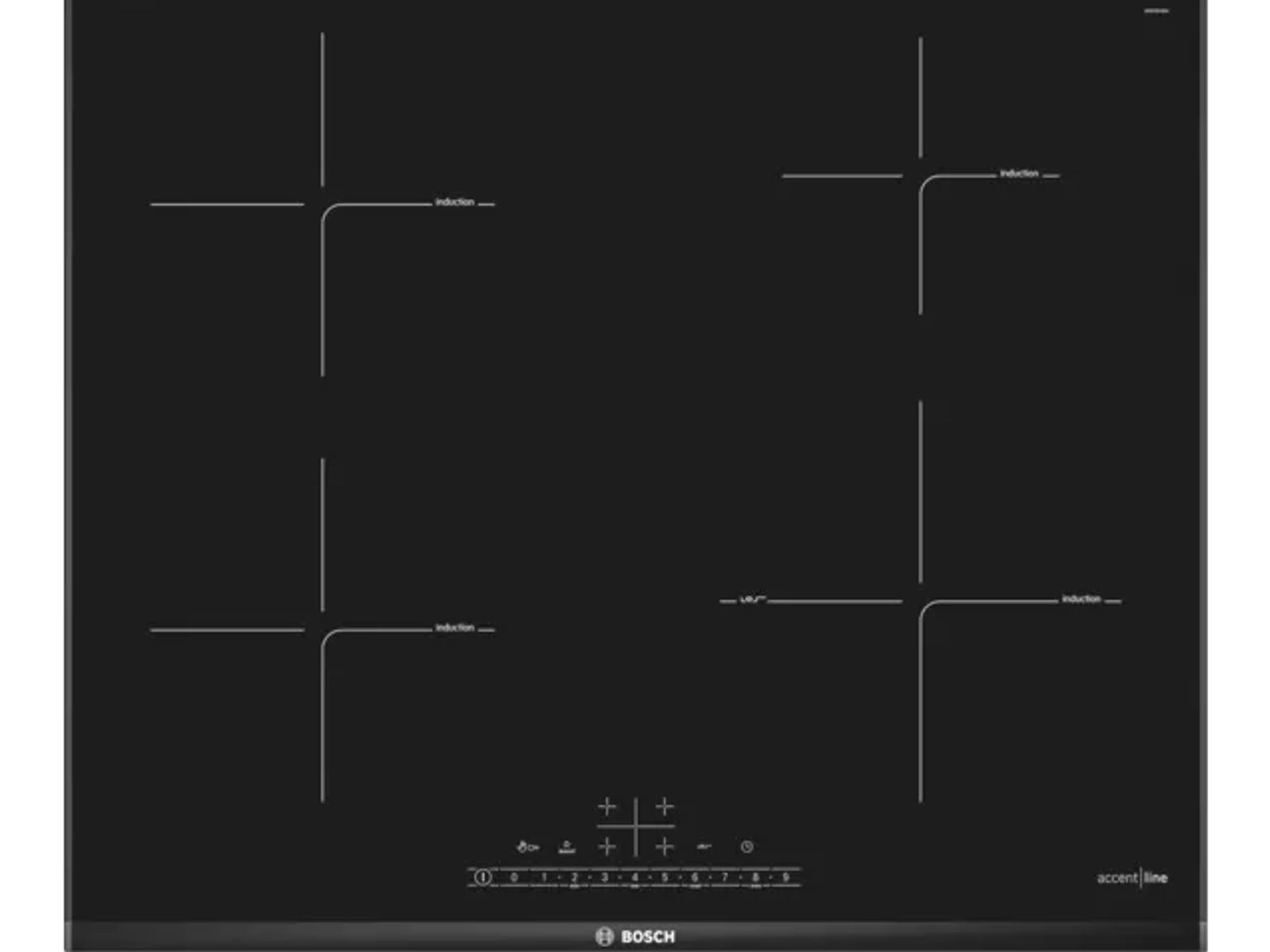Image resolution: width=1270 pixels, height=952 pixels.
Task: Choose heat level 7 on the control strip
Action: click(x=725, y=877)
